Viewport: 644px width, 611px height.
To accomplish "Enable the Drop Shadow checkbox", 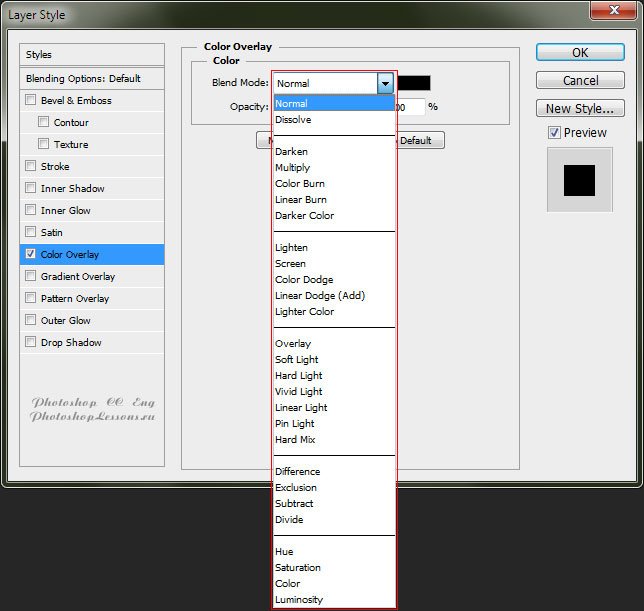I will 31,342.
